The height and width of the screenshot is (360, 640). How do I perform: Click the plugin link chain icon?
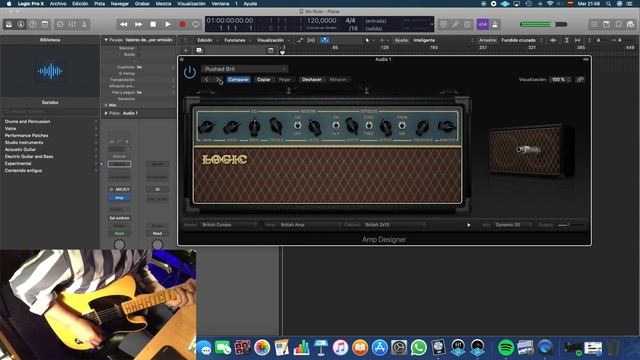pyautogui.click(x=580, y=80)
